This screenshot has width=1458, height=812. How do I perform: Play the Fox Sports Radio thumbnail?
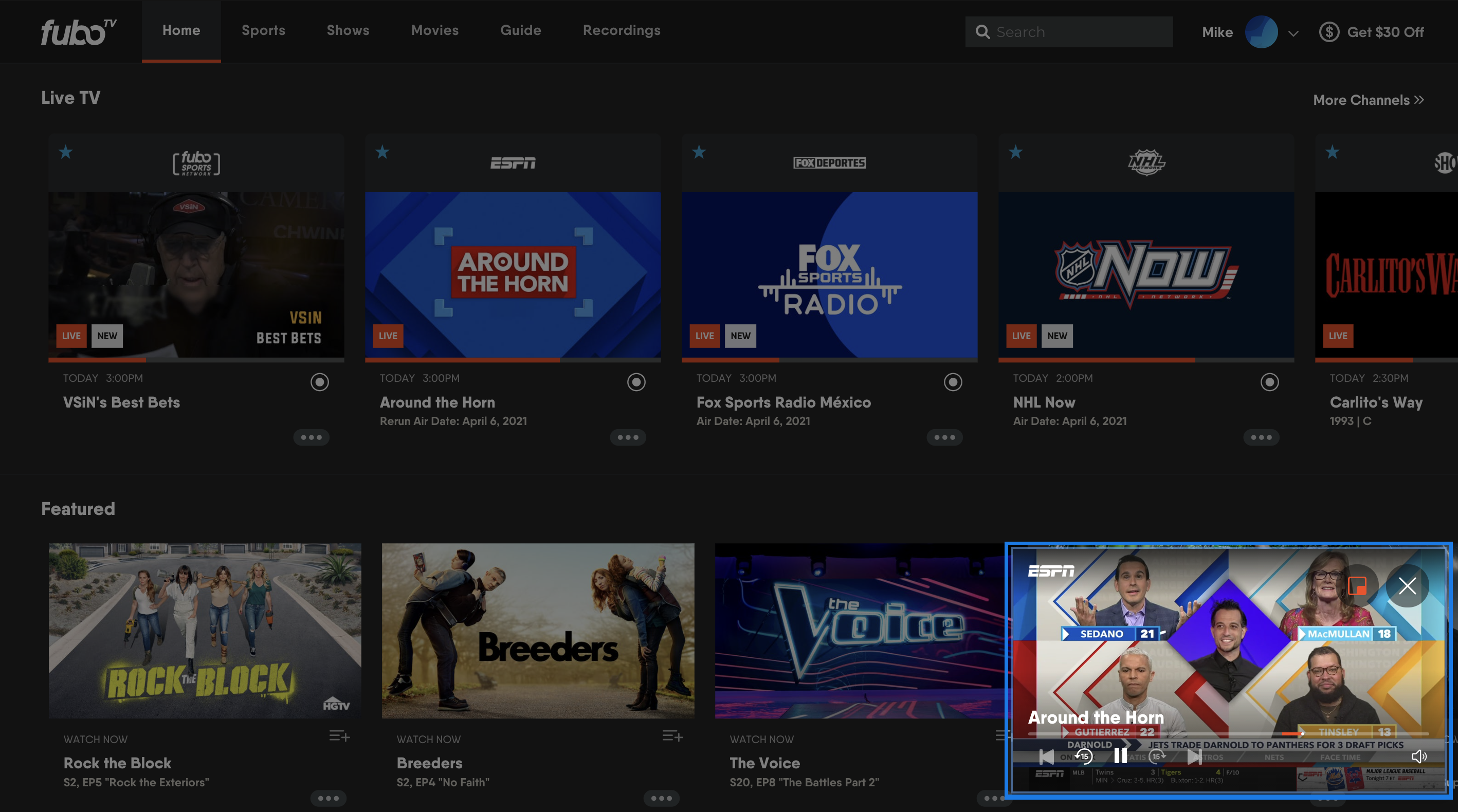point(829,274)
